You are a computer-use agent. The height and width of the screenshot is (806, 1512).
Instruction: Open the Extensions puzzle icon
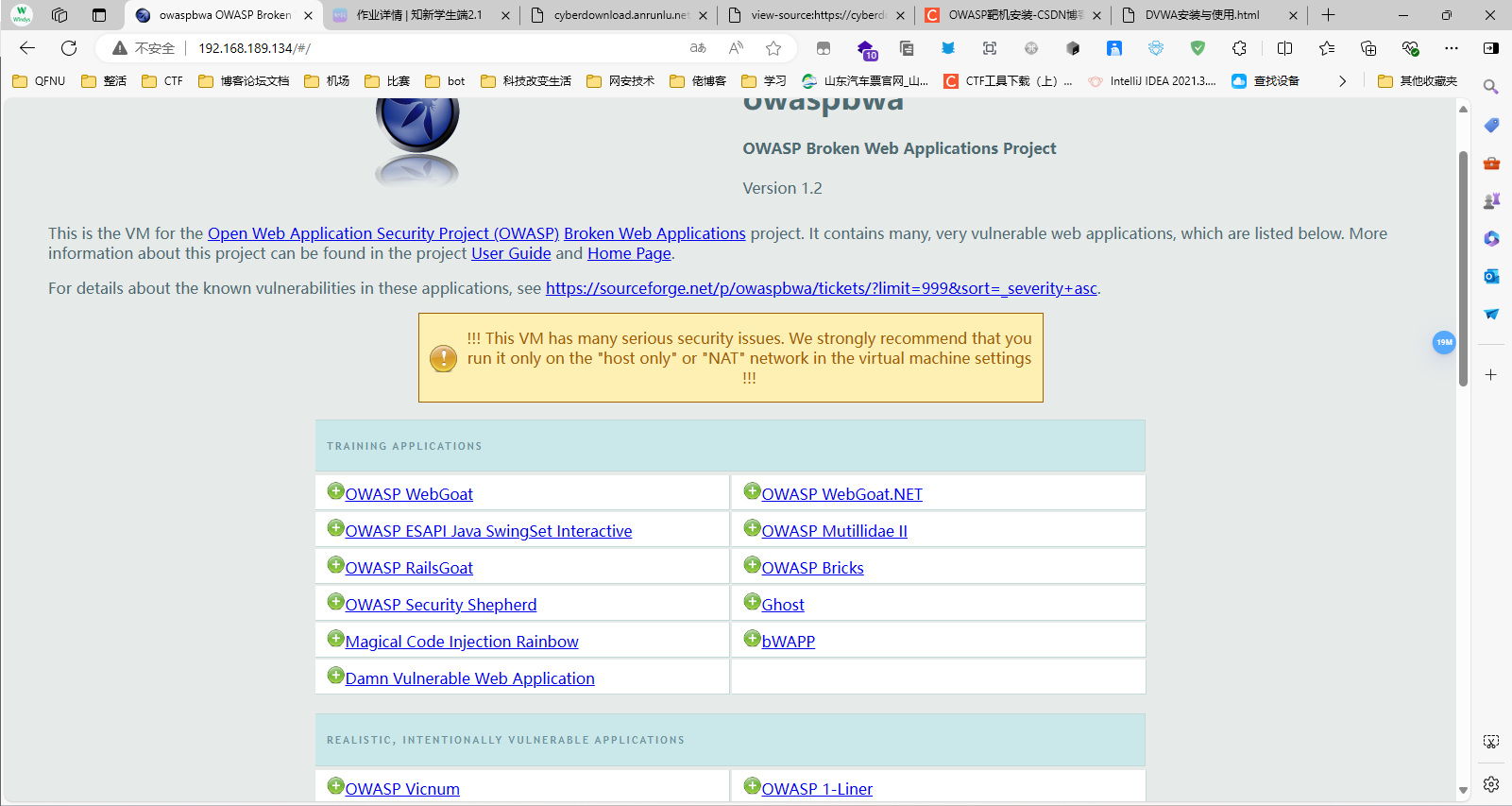point(1239,48)
